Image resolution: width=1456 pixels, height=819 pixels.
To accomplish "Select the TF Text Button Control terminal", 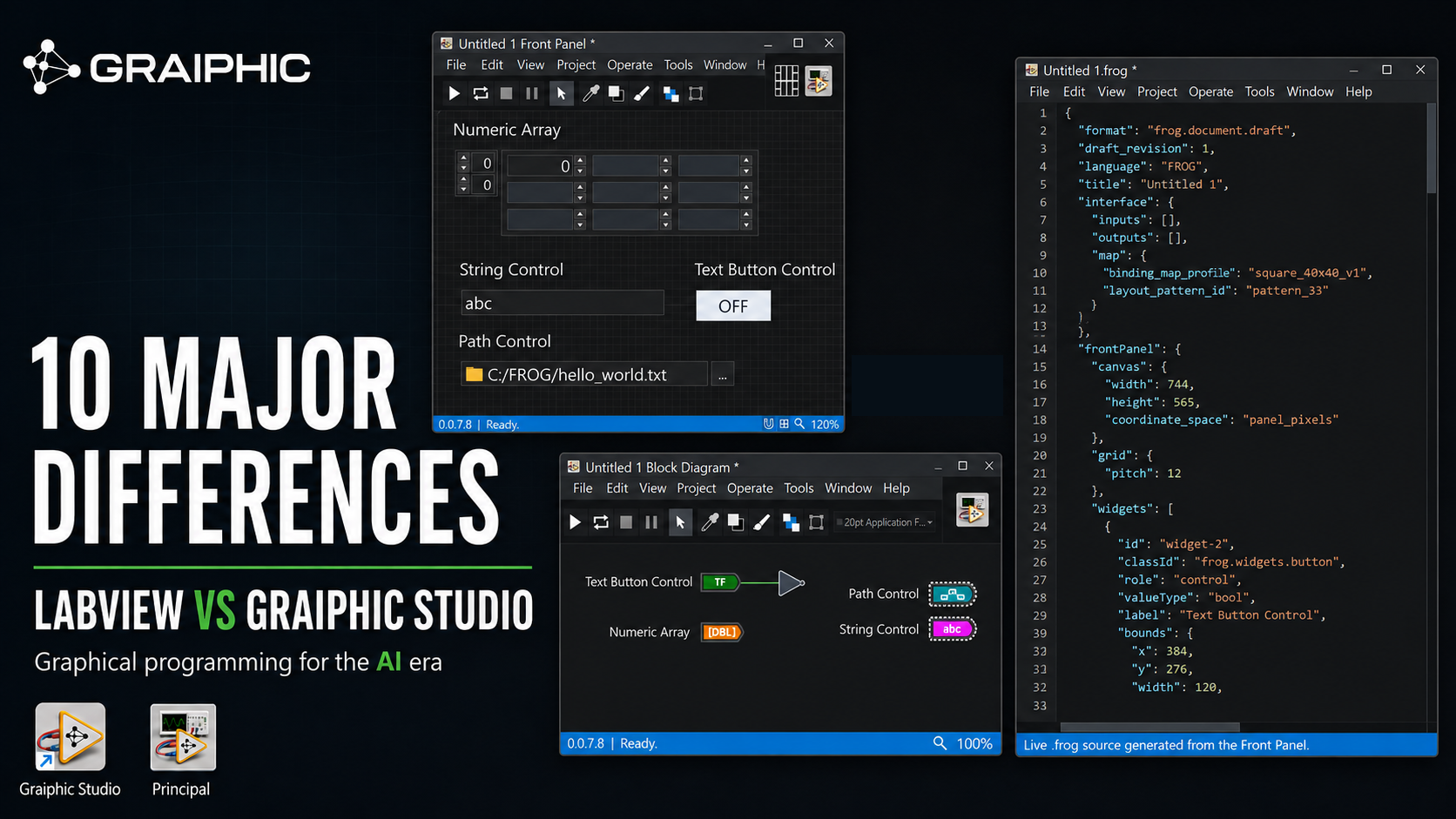I will pos(720,582).
